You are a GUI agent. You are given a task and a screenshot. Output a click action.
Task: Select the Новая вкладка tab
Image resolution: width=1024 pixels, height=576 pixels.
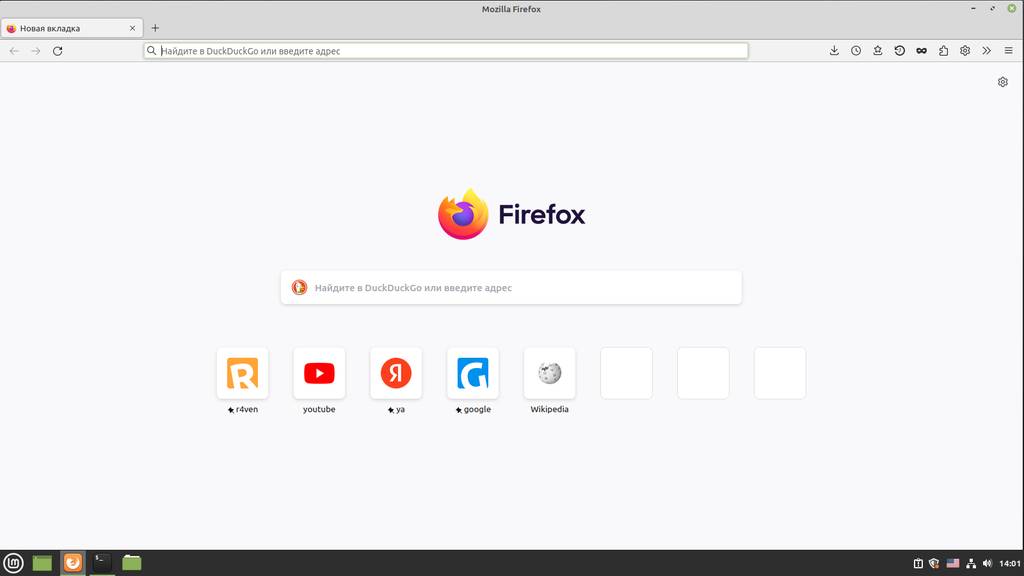pyautogui.click(x=65, y=28)
